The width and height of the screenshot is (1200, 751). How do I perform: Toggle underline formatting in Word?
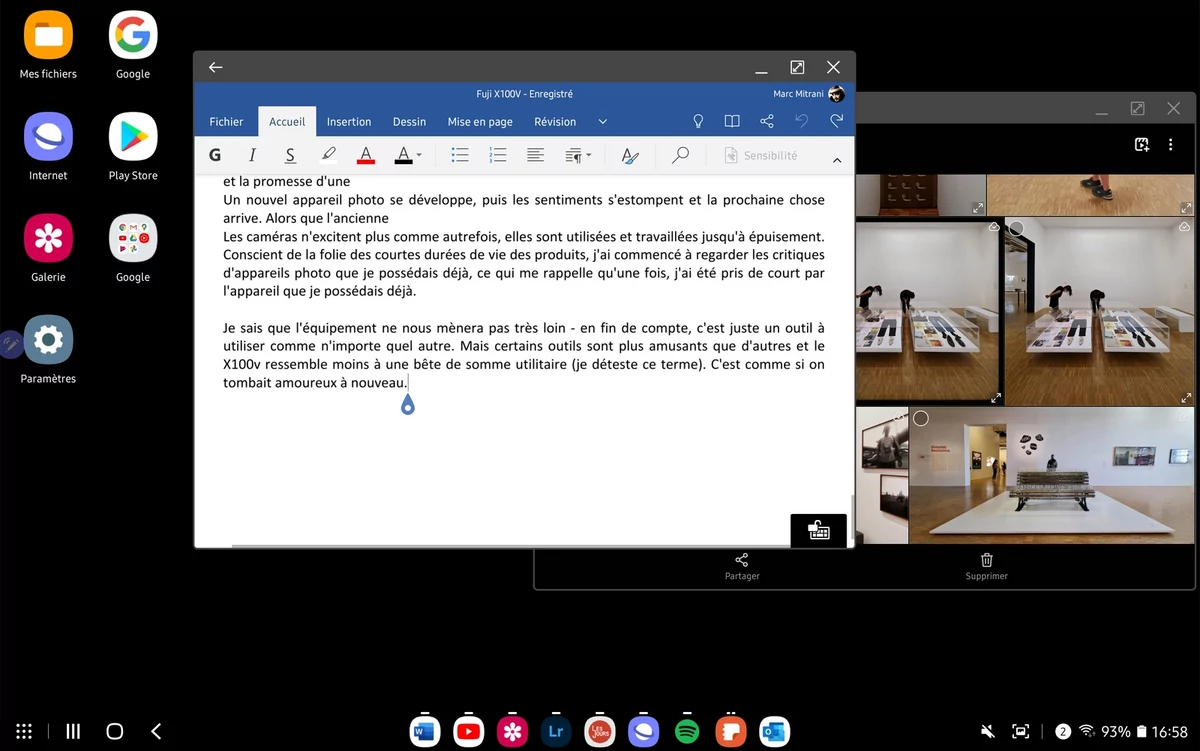pyautogui.click(x=290, y=155)
